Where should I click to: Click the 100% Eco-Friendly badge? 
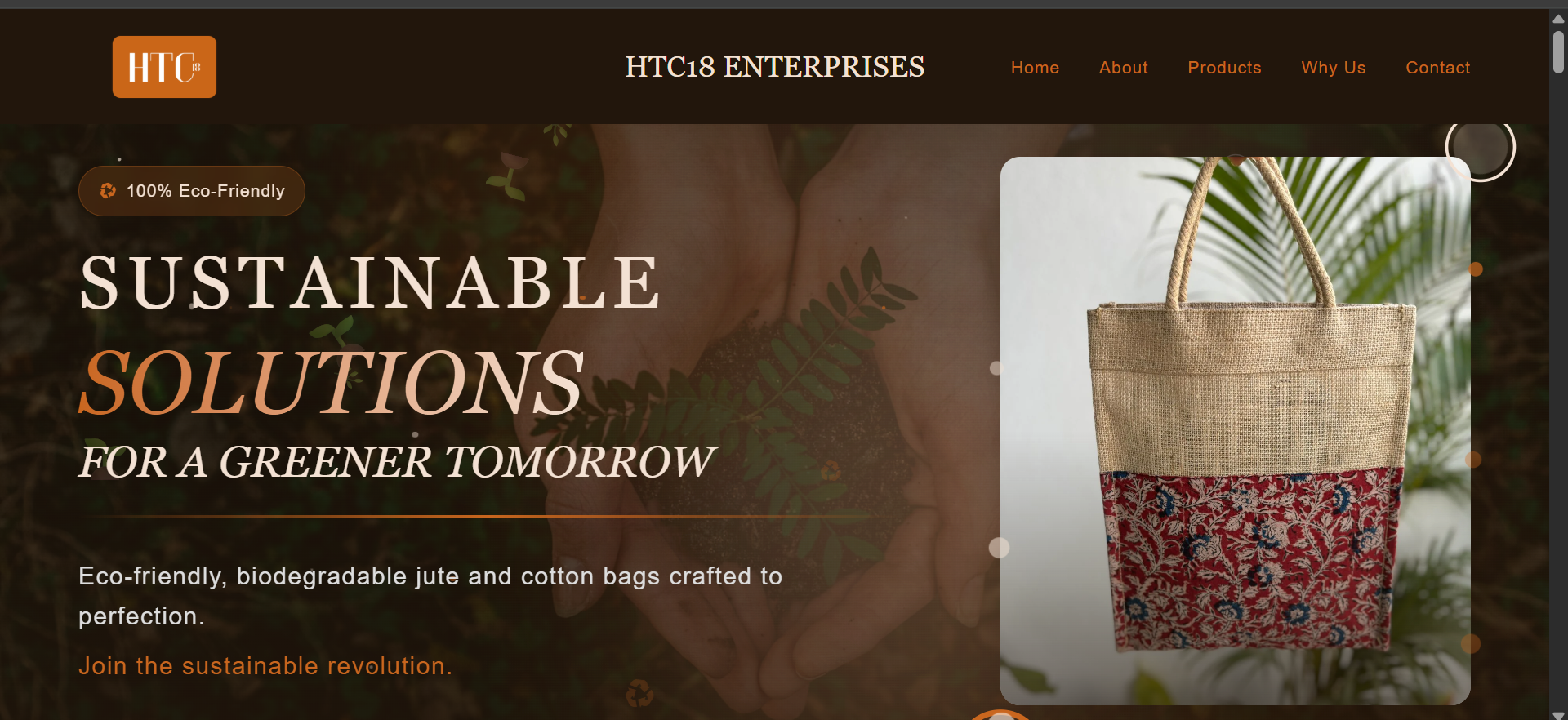point(192,191)
